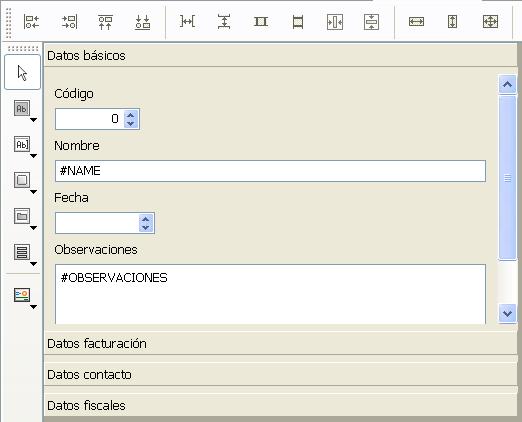Select the button control tool
The height and width of the screenshot is (422, 522).
(22, 180)
